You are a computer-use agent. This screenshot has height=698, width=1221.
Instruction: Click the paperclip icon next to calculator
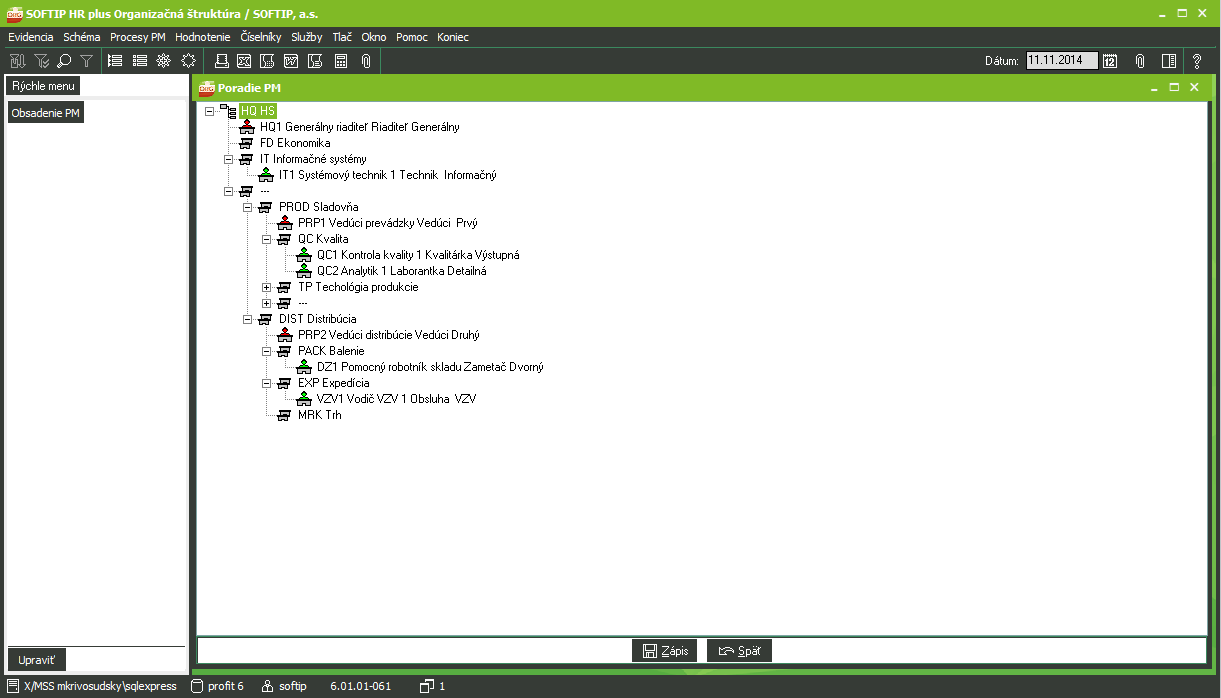point(366,61)
